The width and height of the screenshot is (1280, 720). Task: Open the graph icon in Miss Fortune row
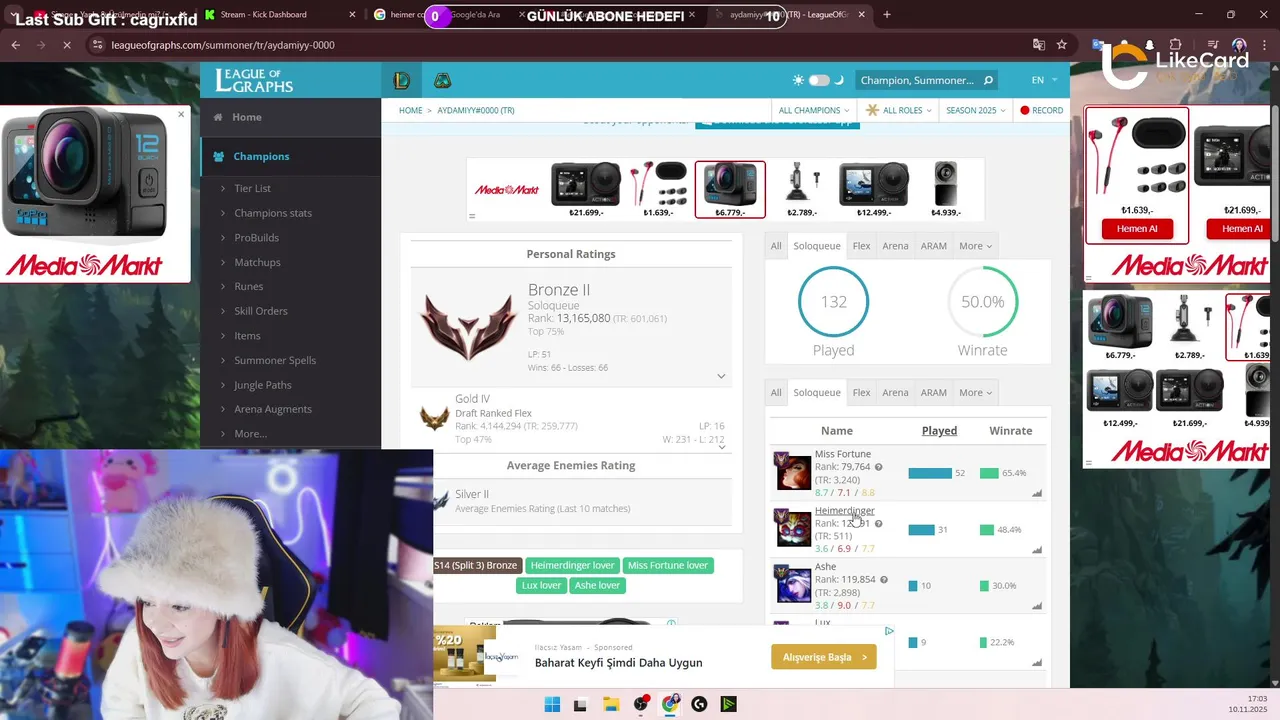click(x=1037, y=493)
